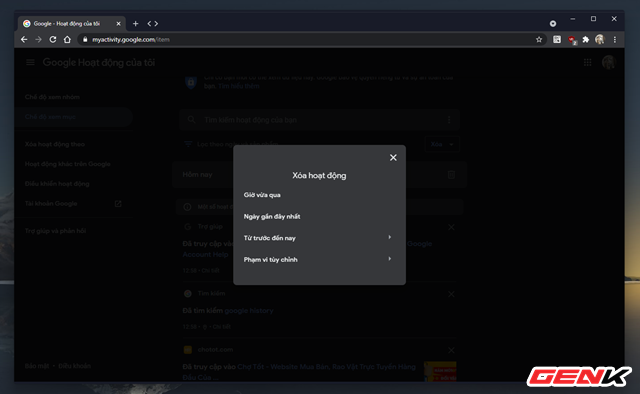Open Google account avatar on page
The image size is (640, 394).
tap(608, 62)
